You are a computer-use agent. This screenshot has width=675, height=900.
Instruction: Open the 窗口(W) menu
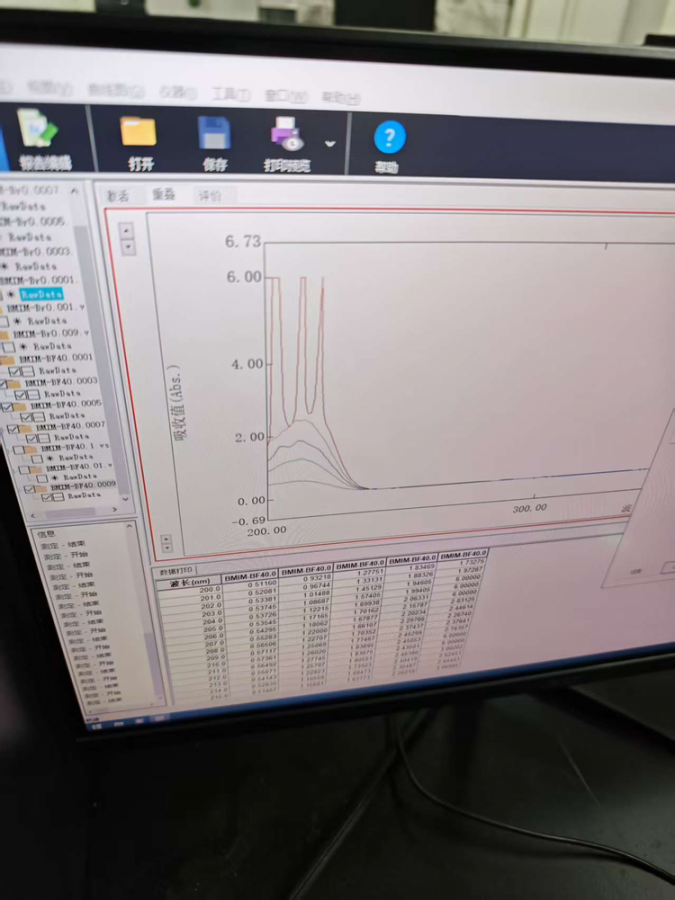285,96
